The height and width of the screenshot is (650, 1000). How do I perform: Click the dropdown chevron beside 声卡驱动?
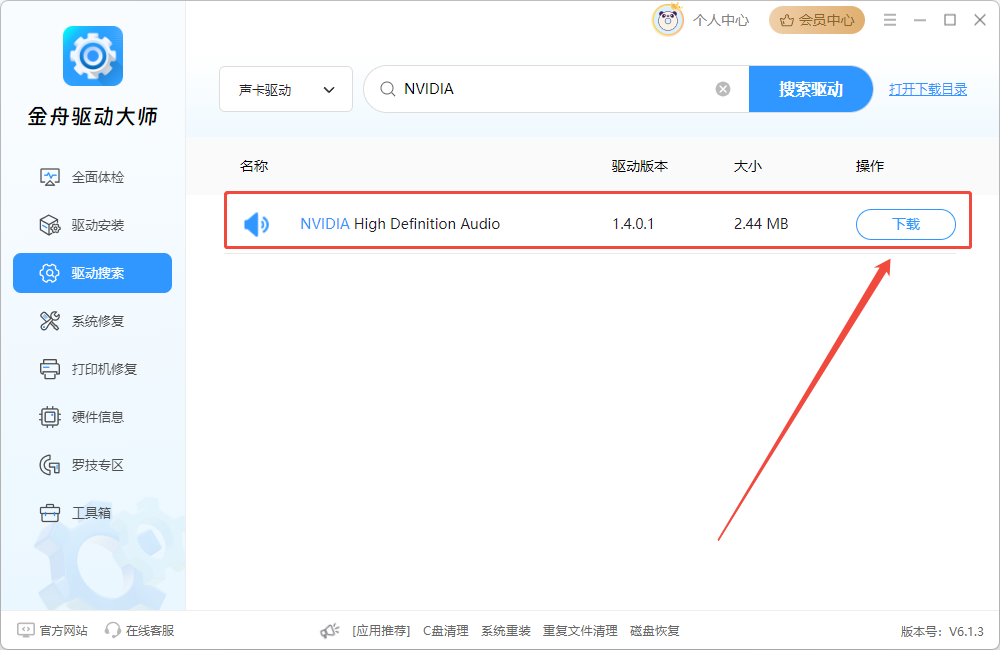click(x=329, y=90)
